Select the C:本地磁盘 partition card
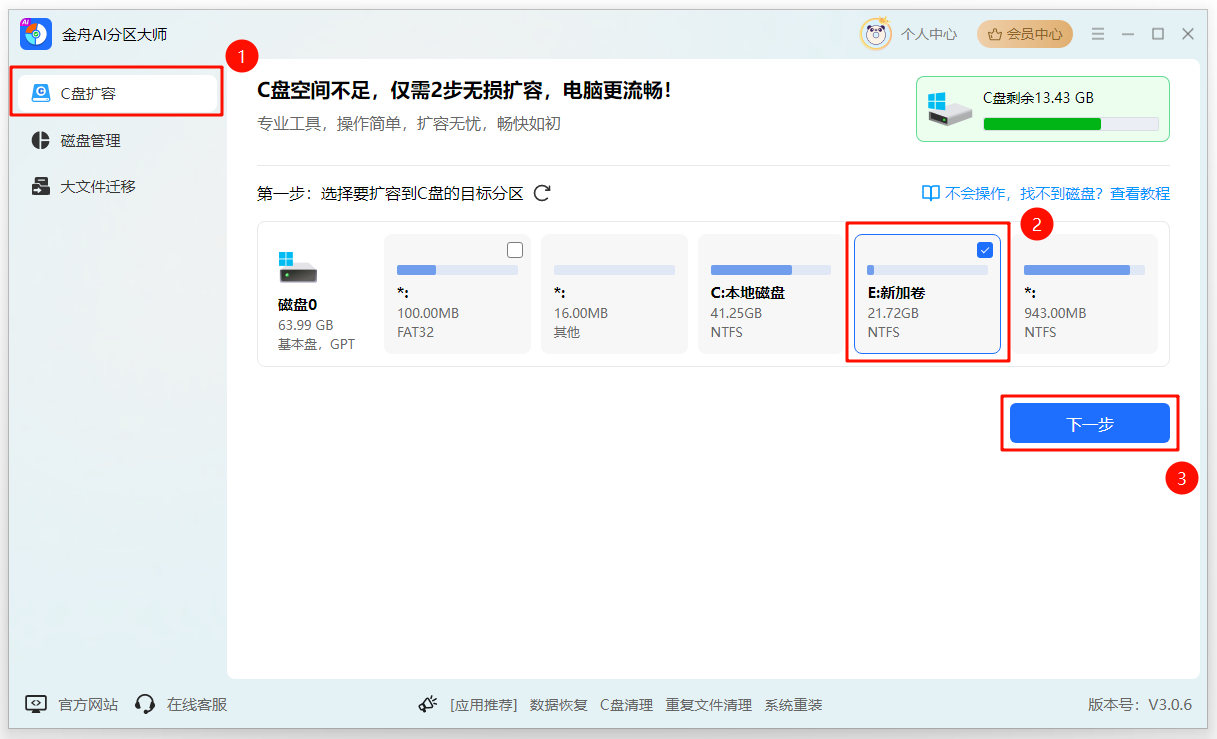The height and width of the screenshot is (739, 1217). click(771, 294)
